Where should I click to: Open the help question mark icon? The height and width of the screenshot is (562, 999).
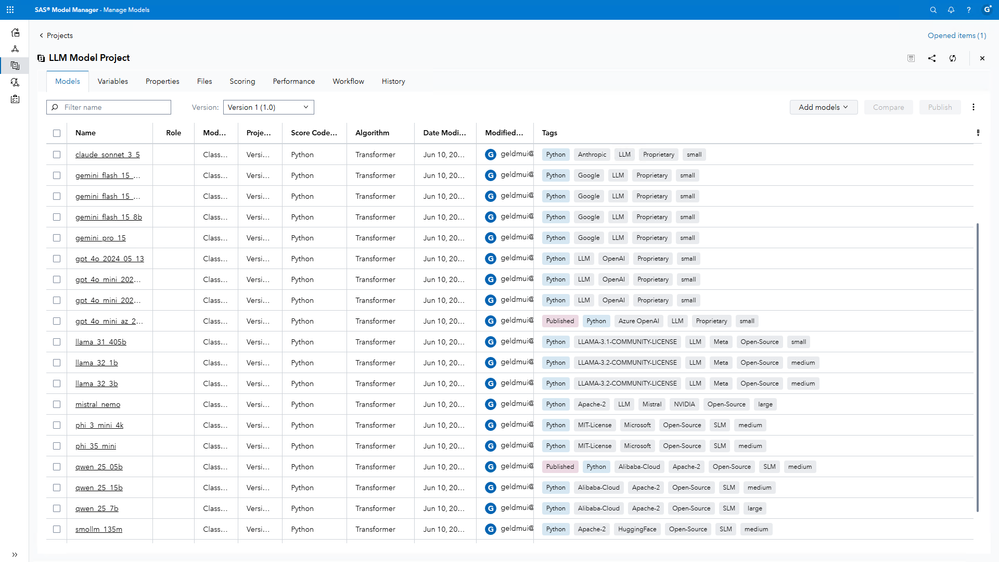[968, 10]
